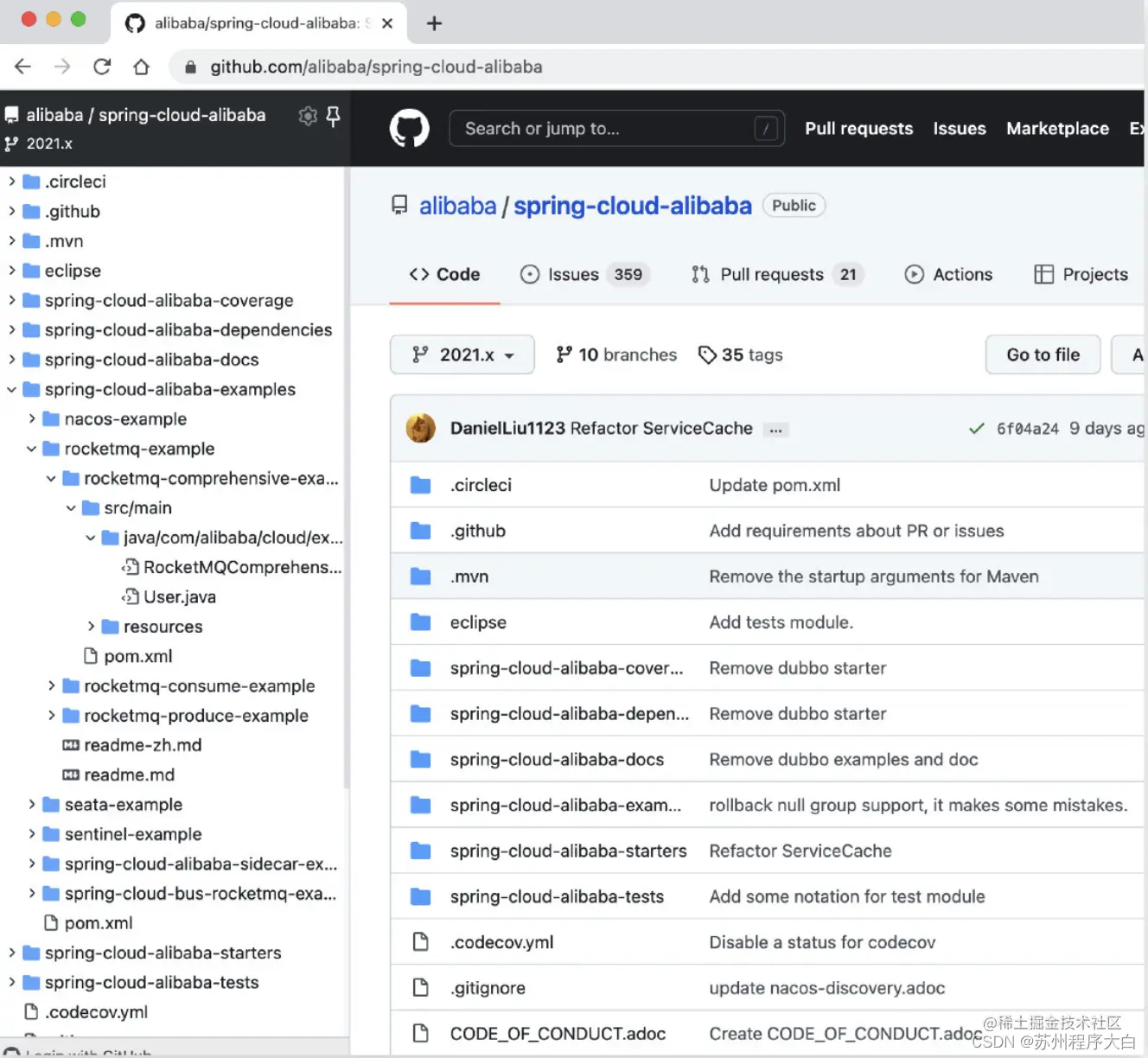Open the alibaba owner link
Viewport: 1148px width, 1058px height.
coord(458,206)
